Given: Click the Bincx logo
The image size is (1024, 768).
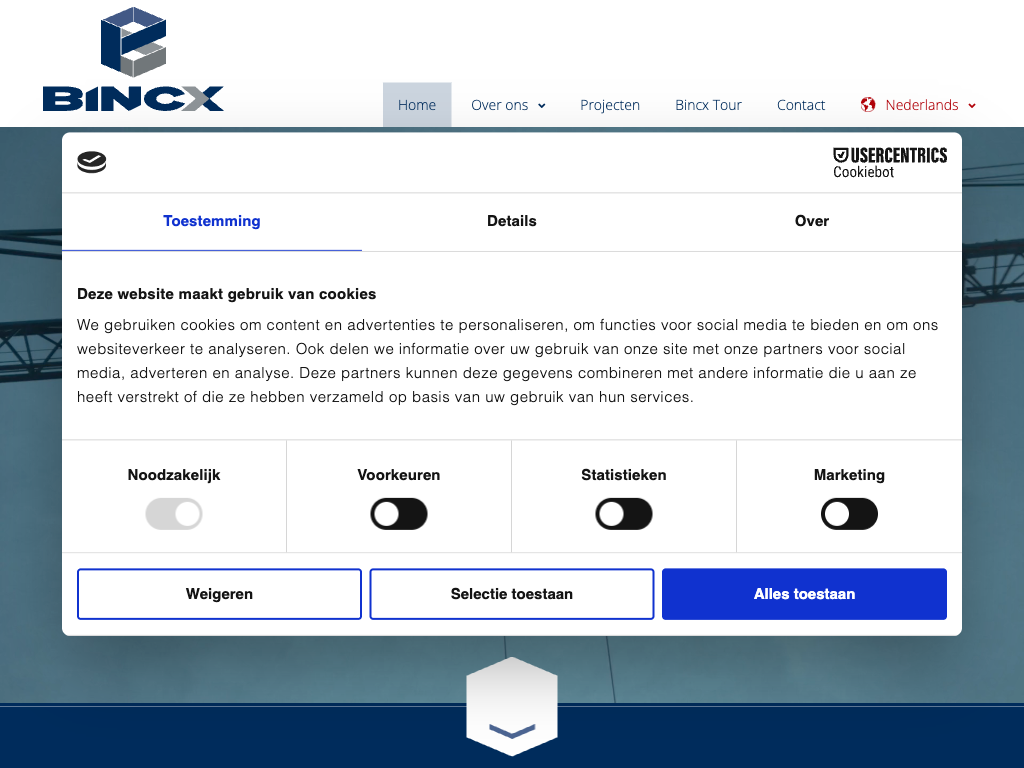Looking at the screenshot, I should tap(133, 59).
